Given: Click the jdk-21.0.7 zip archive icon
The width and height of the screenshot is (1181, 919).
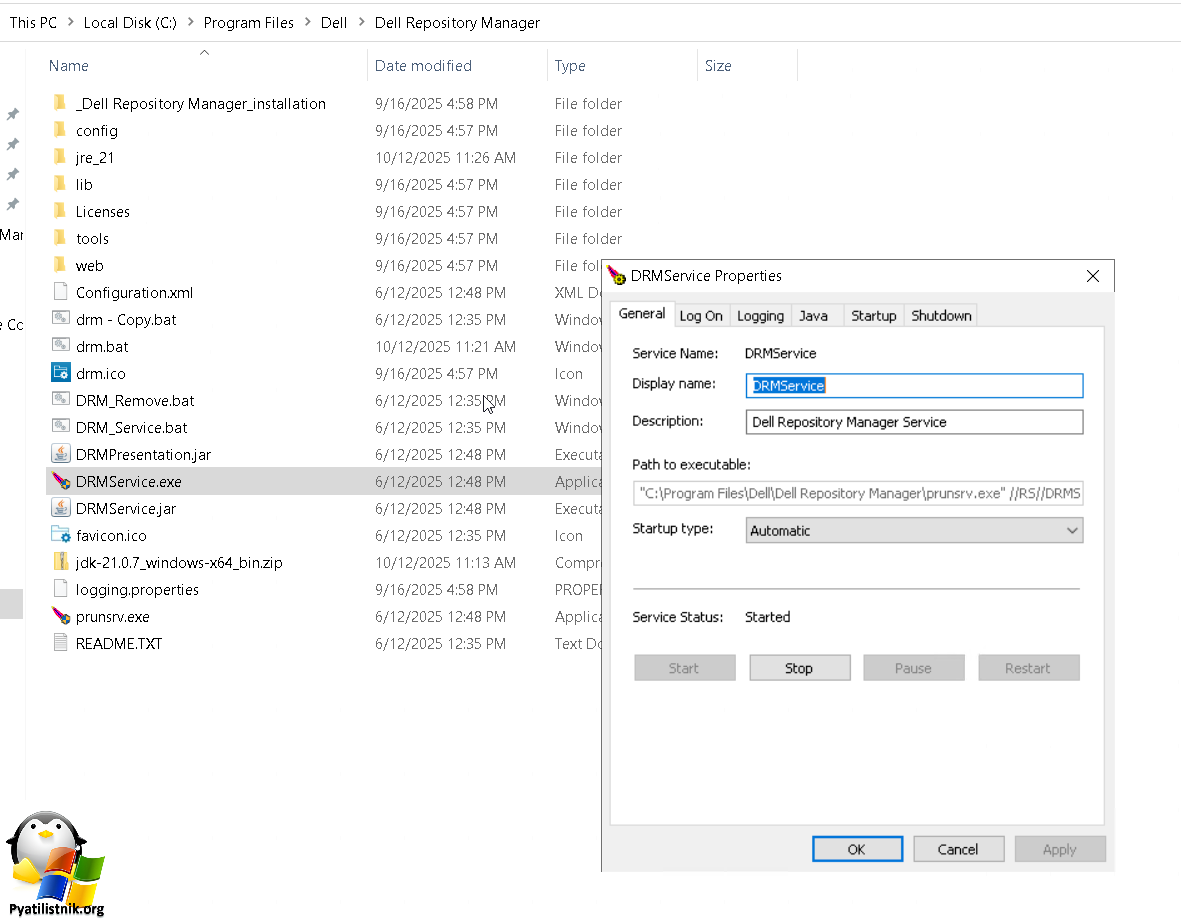Looking at the screenshot, I should (60, 563).
